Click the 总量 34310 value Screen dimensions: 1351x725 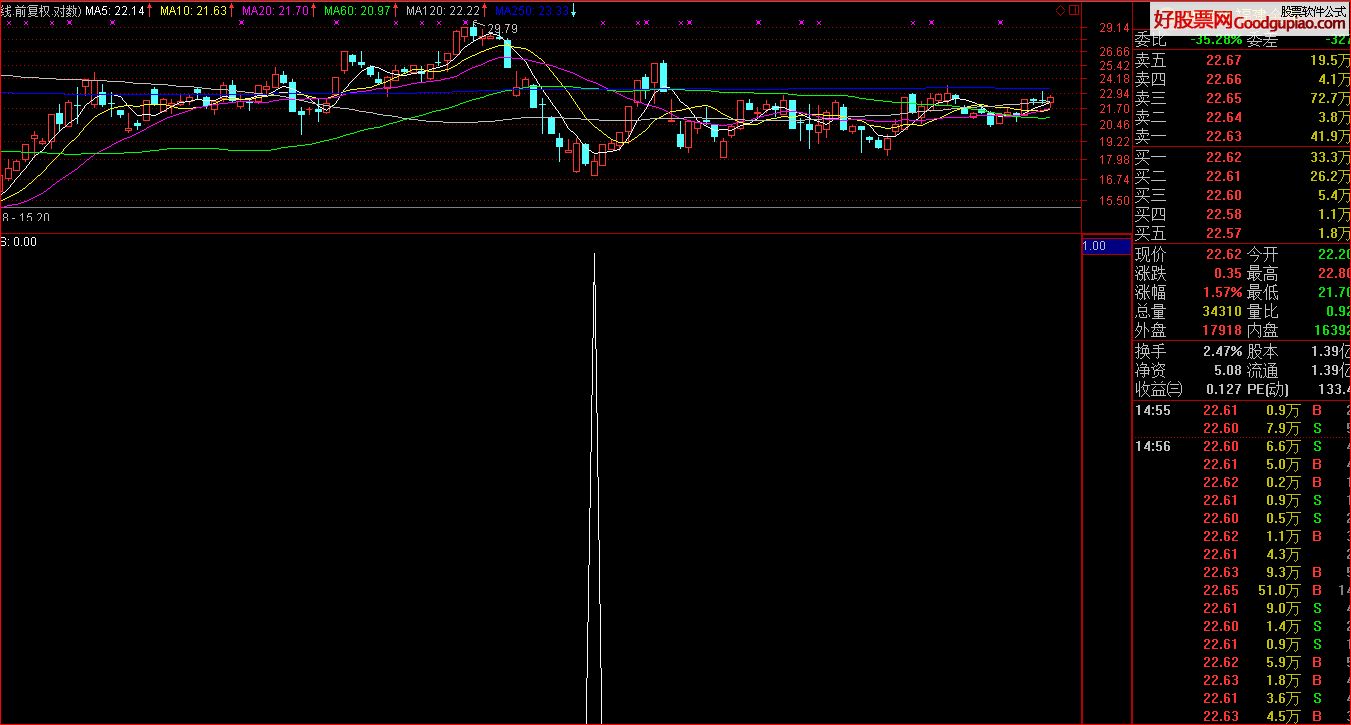(1222, 312)
